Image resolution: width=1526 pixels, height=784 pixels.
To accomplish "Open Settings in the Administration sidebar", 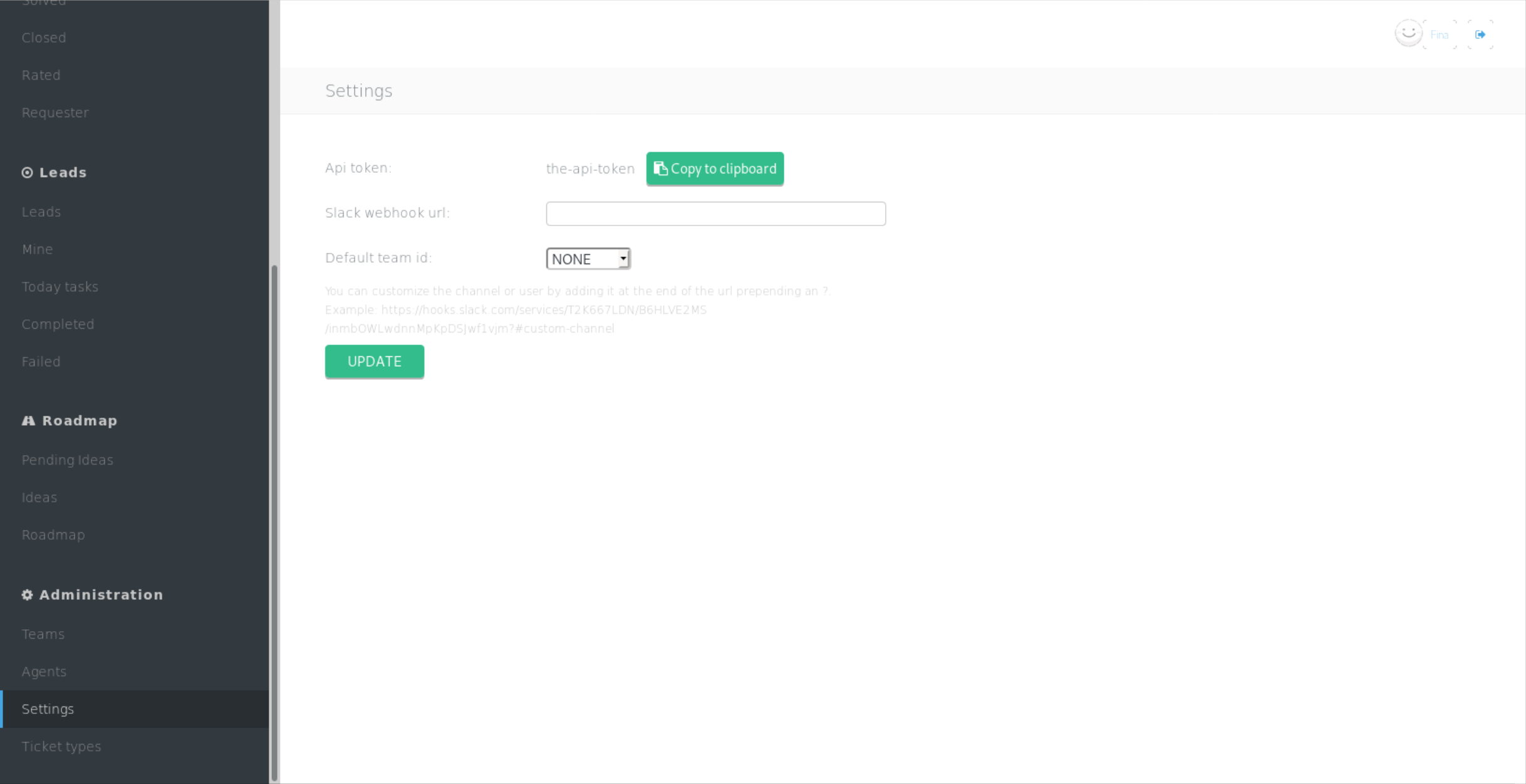I will tap(48, 708).
